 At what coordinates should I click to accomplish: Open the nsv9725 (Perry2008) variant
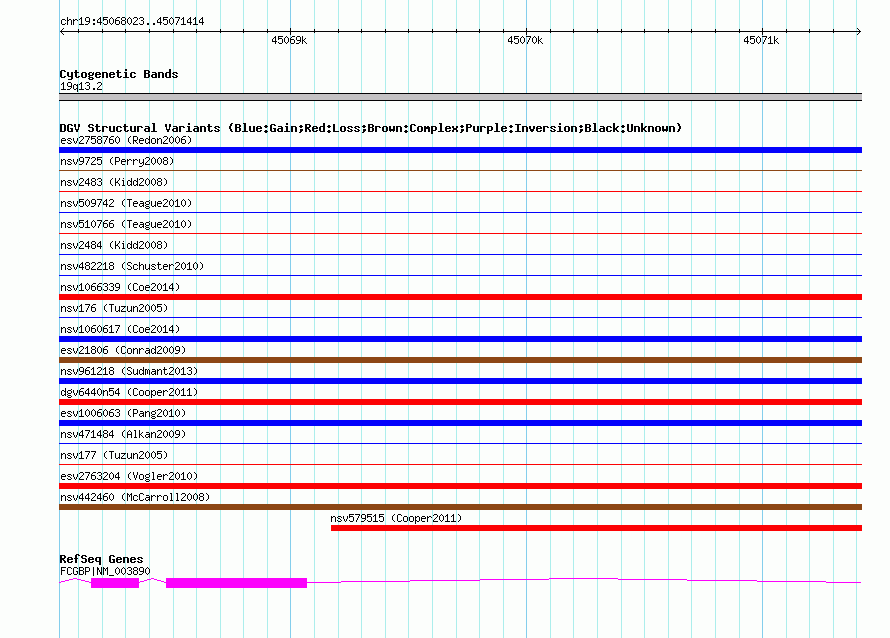[117, 161]
